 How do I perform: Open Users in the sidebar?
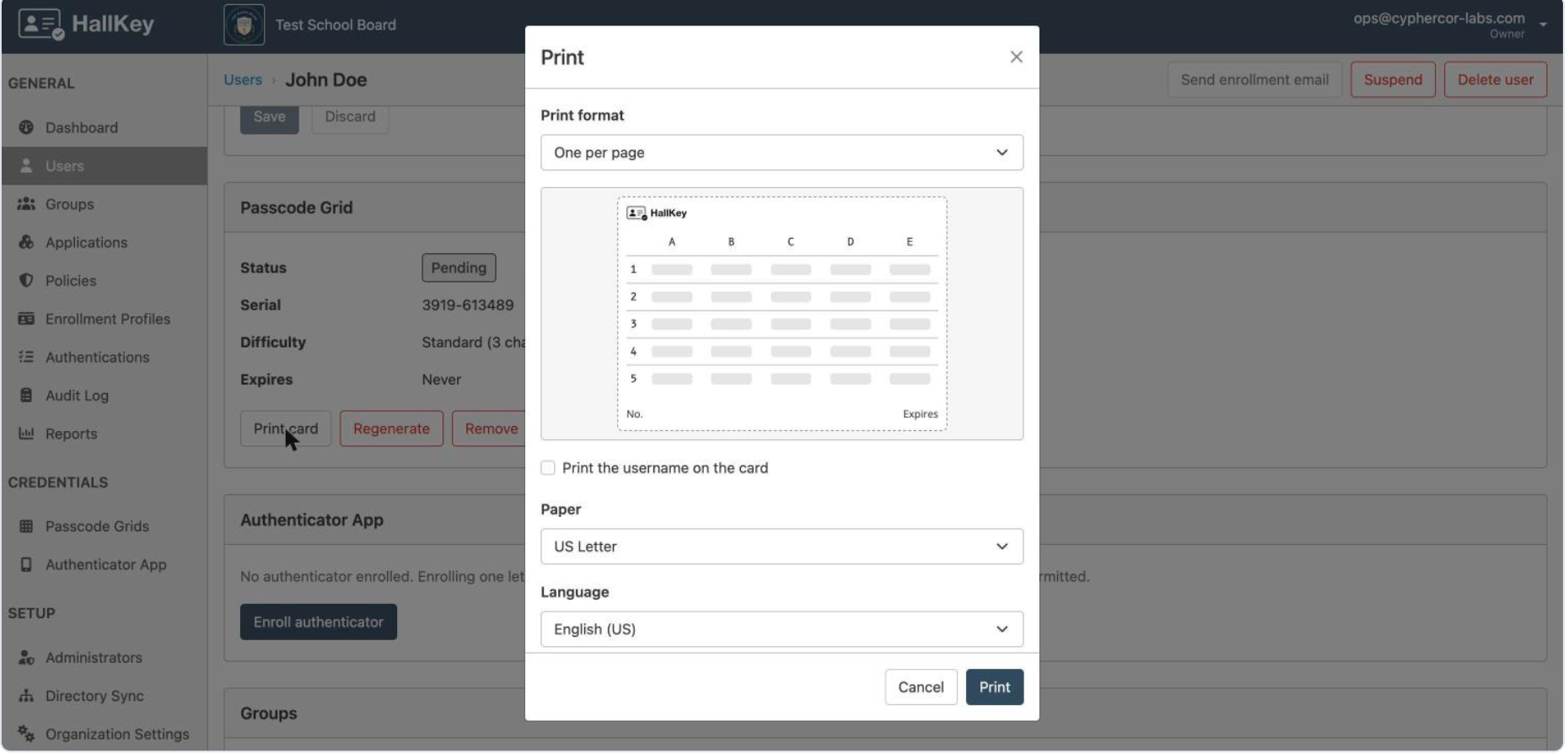tap(105, 166)
